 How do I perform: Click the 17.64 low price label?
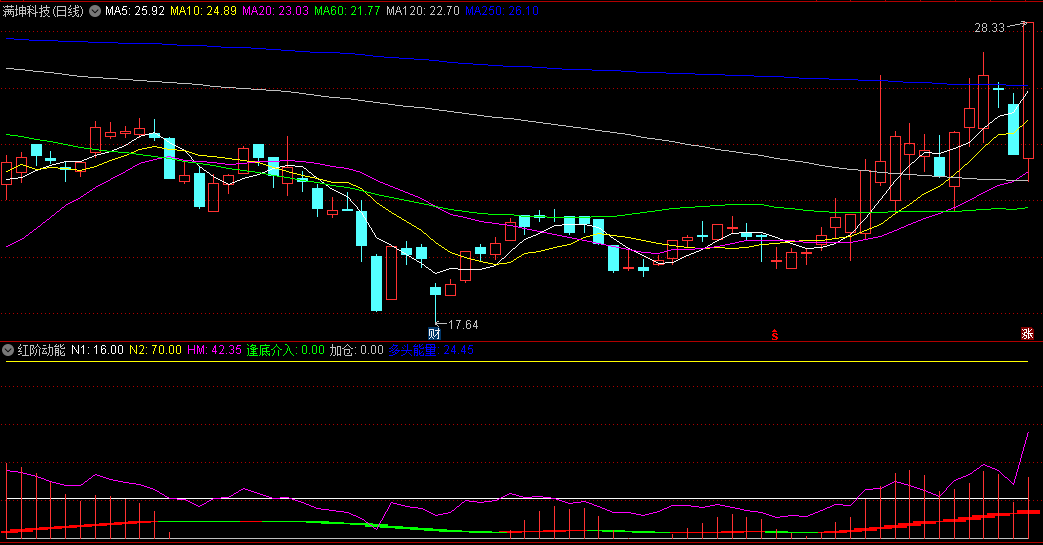coord(464,325)
